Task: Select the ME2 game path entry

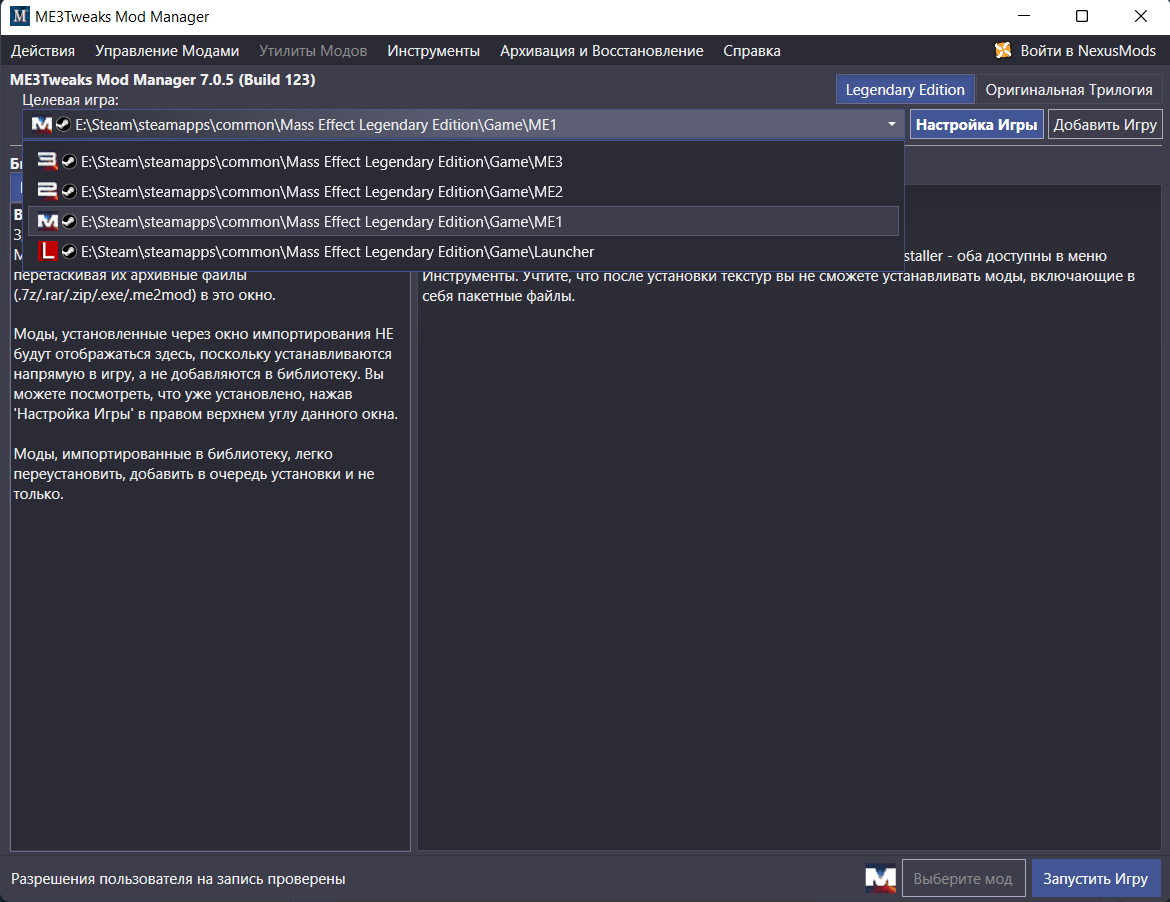Action: point(463,192)
